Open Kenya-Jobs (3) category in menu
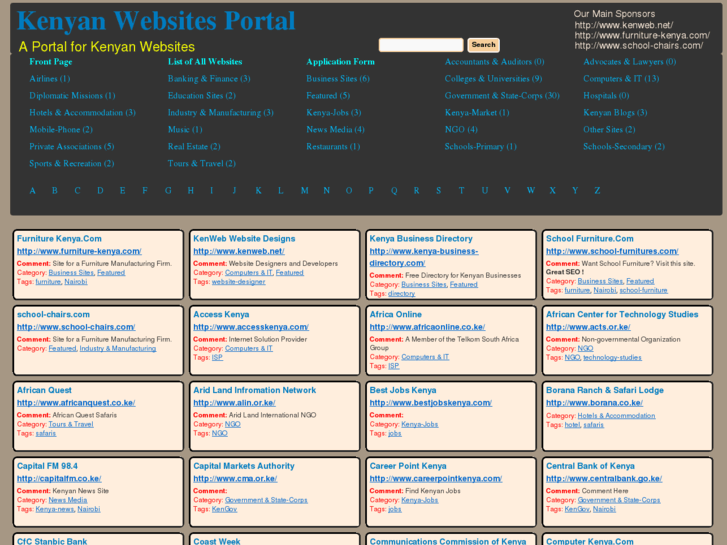Viewport: 727px width, 545px height. coord(334,113)
